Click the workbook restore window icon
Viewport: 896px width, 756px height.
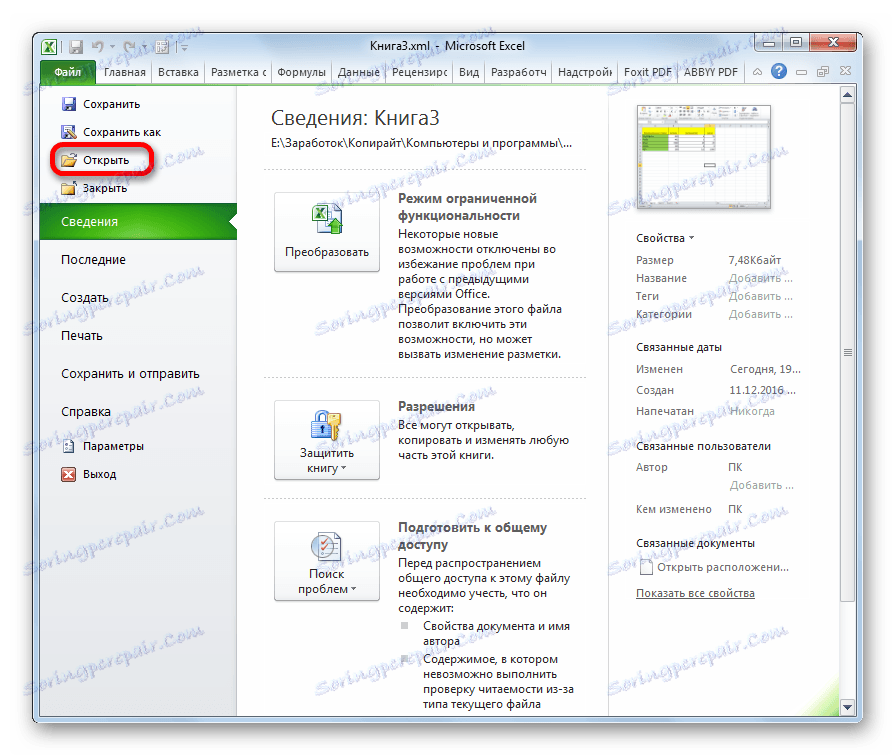click(x=823, y=71)
